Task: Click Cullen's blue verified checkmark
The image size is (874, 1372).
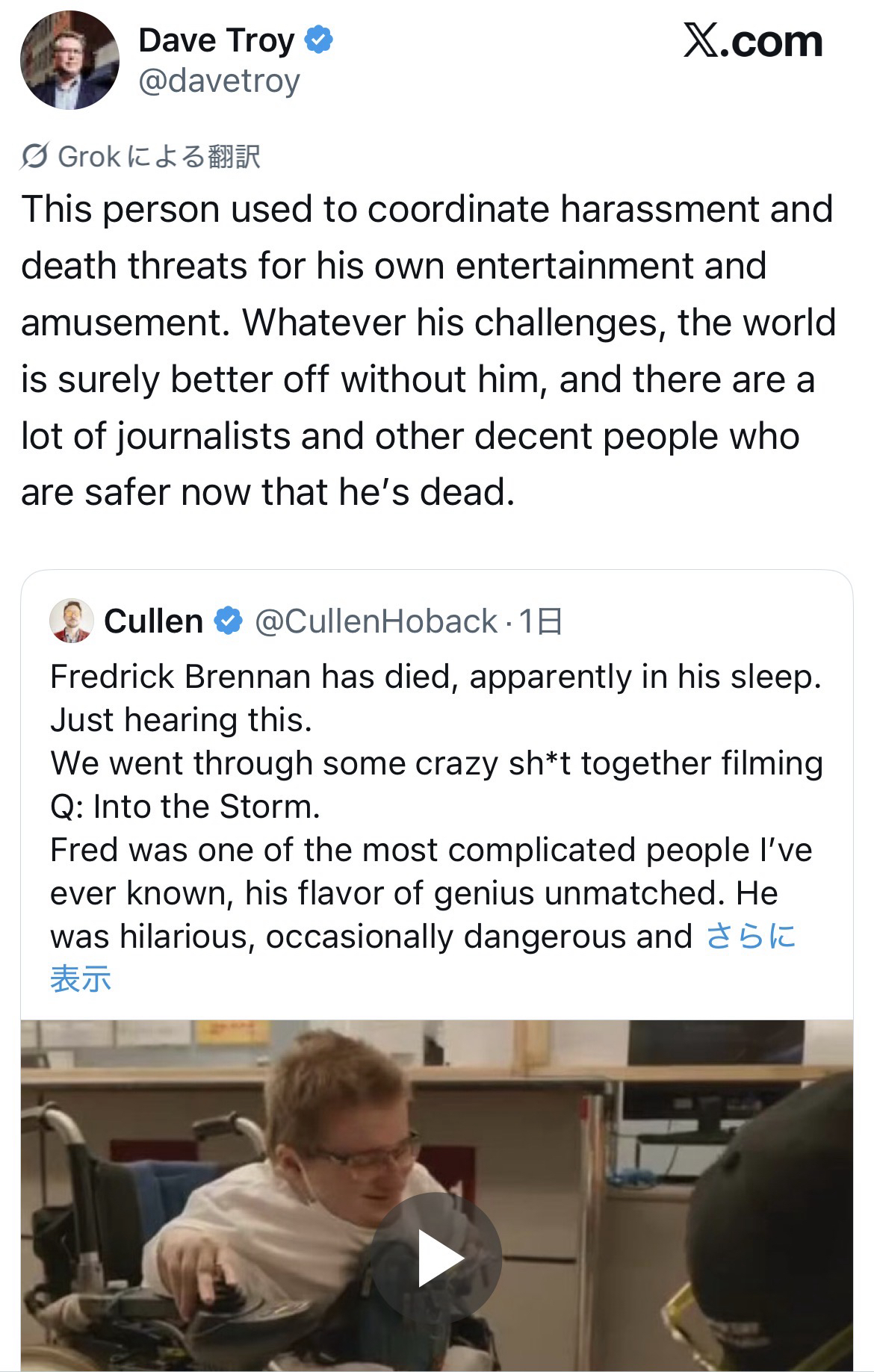Action: click(229, 621)
